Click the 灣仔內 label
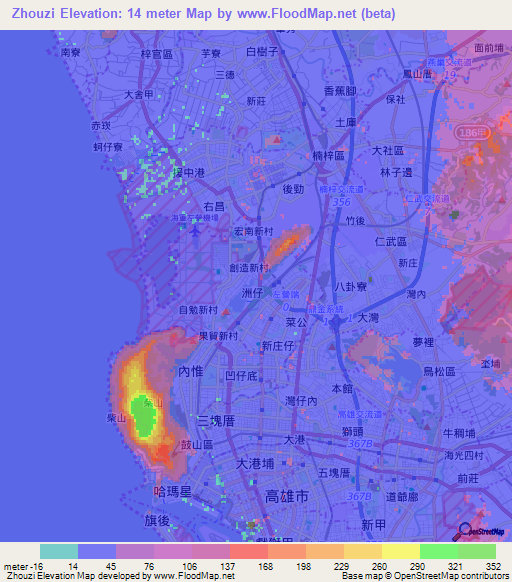512x582 pixels. (301, 401)
